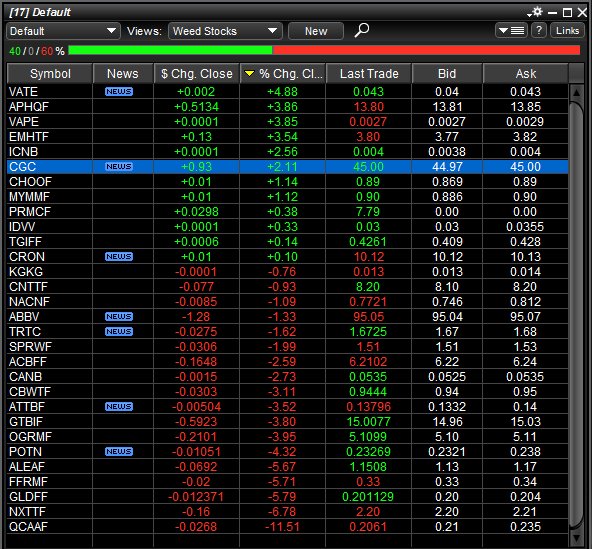Select the ICNB symbol
Image resolution: width=592 pixels, height=549 pixels.
[x=23, y=151]
